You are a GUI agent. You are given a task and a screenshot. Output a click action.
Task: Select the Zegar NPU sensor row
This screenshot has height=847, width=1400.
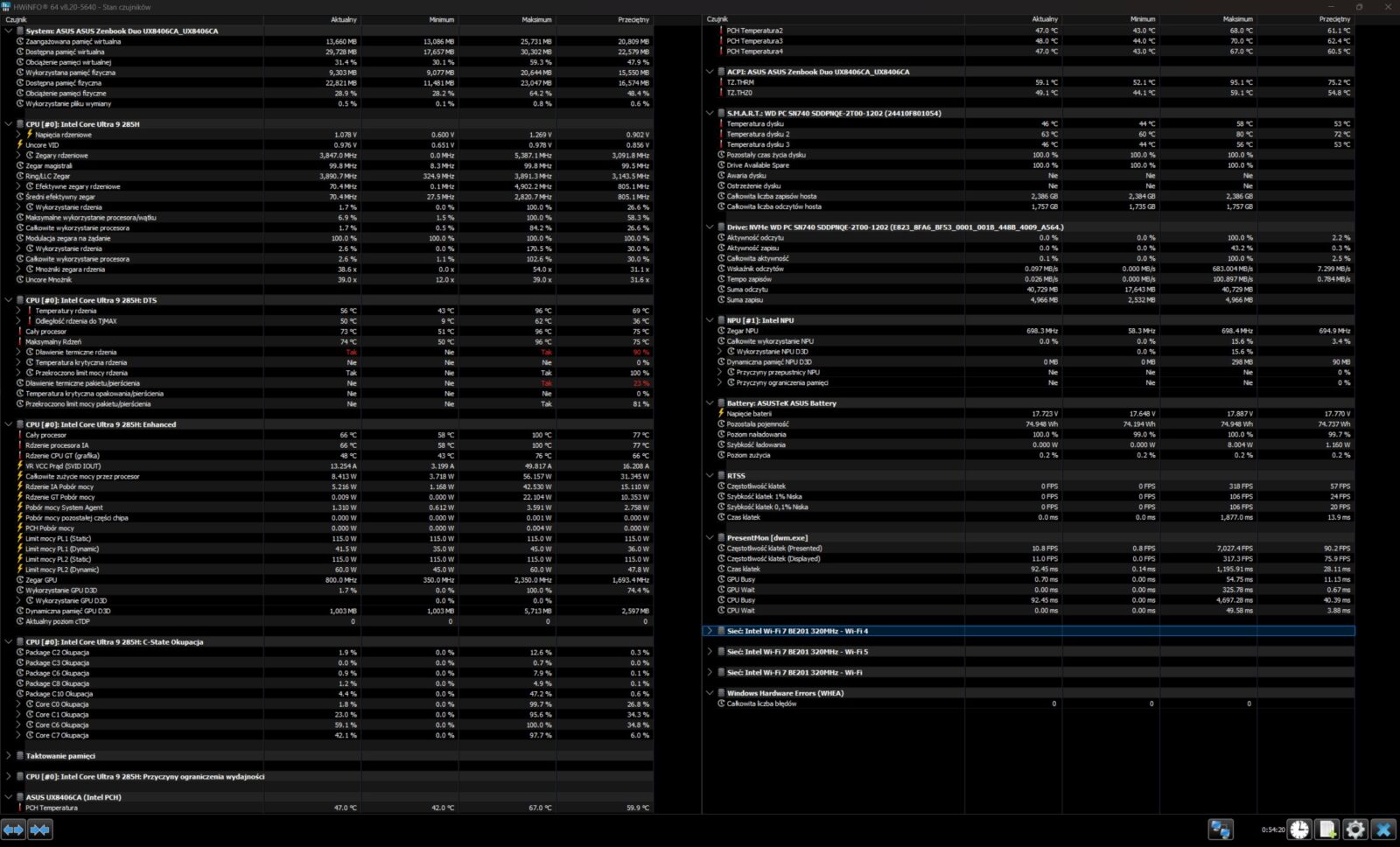[x=742, y=331]
